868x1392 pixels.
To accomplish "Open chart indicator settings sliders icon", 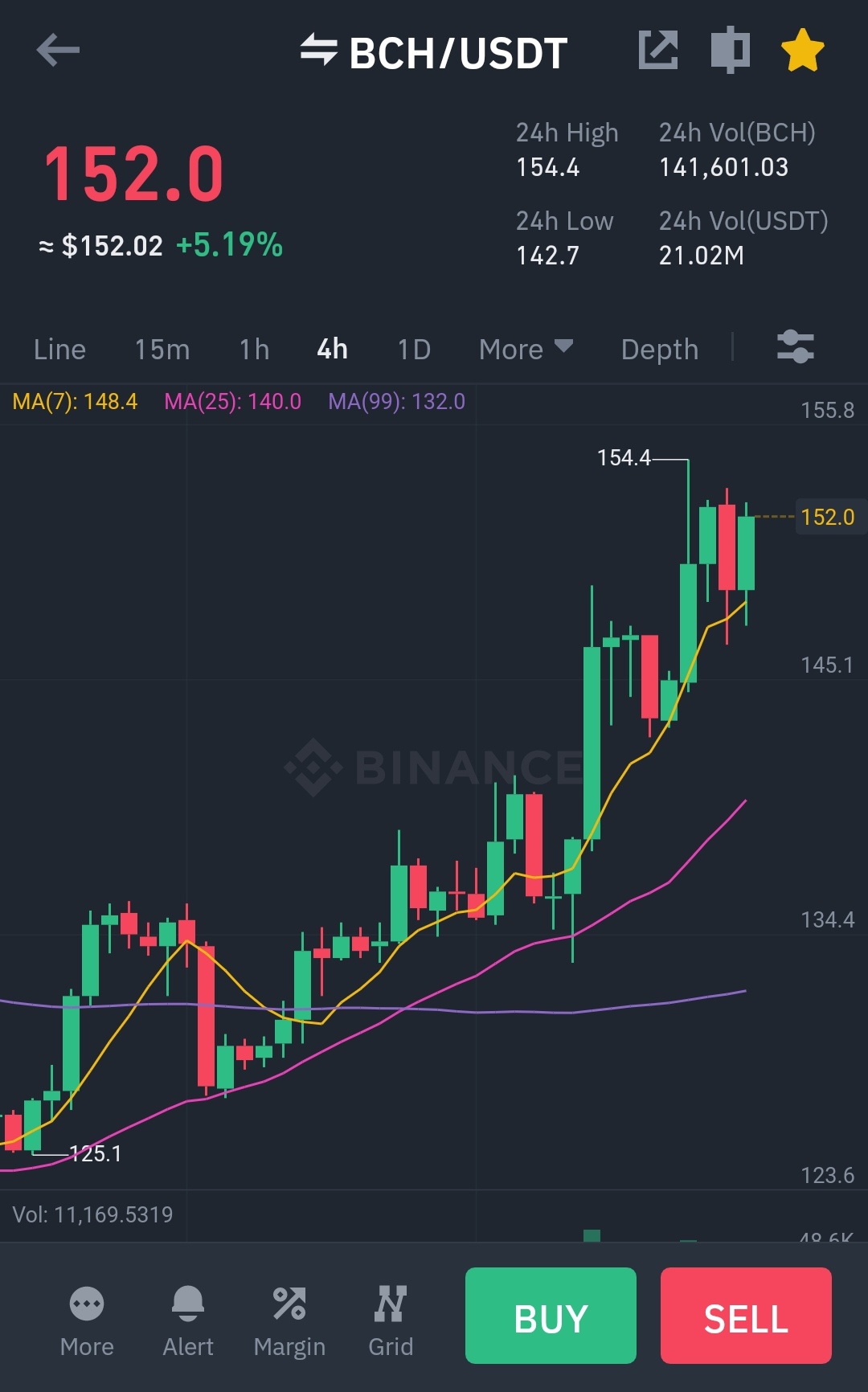I will 796,347.
